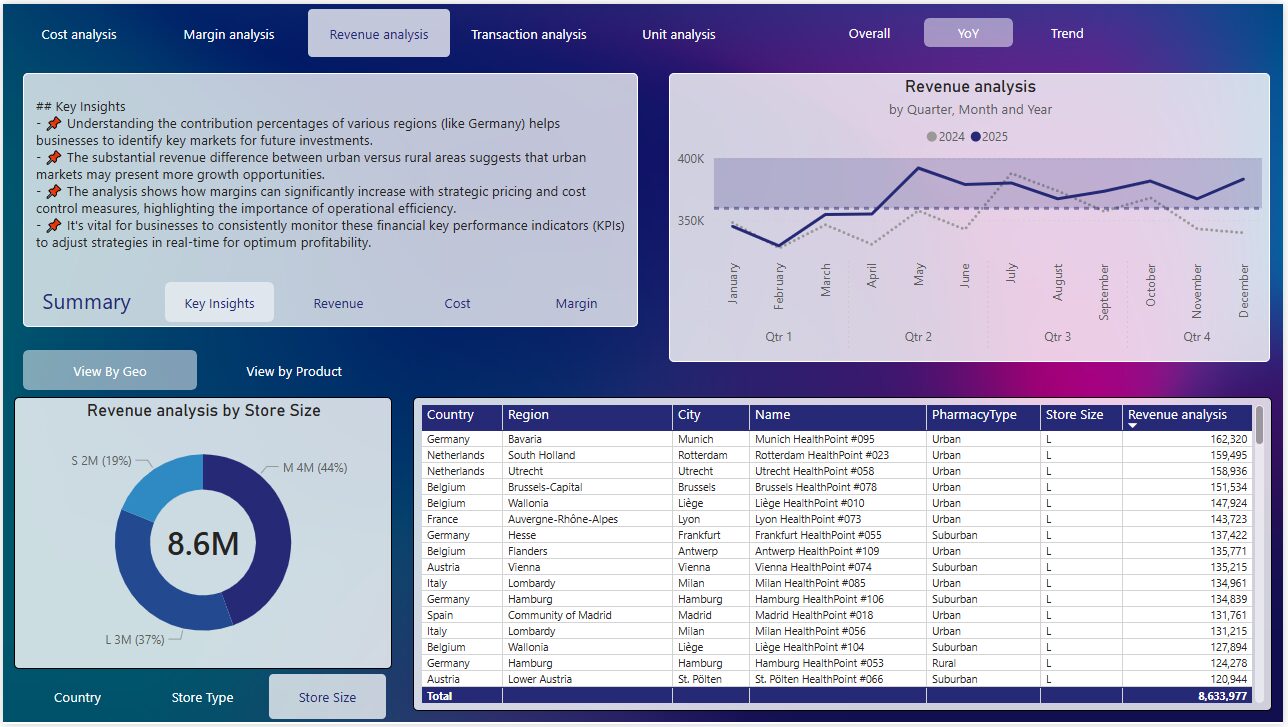
Task: Break down donut chart by Country
Action: 77,697
